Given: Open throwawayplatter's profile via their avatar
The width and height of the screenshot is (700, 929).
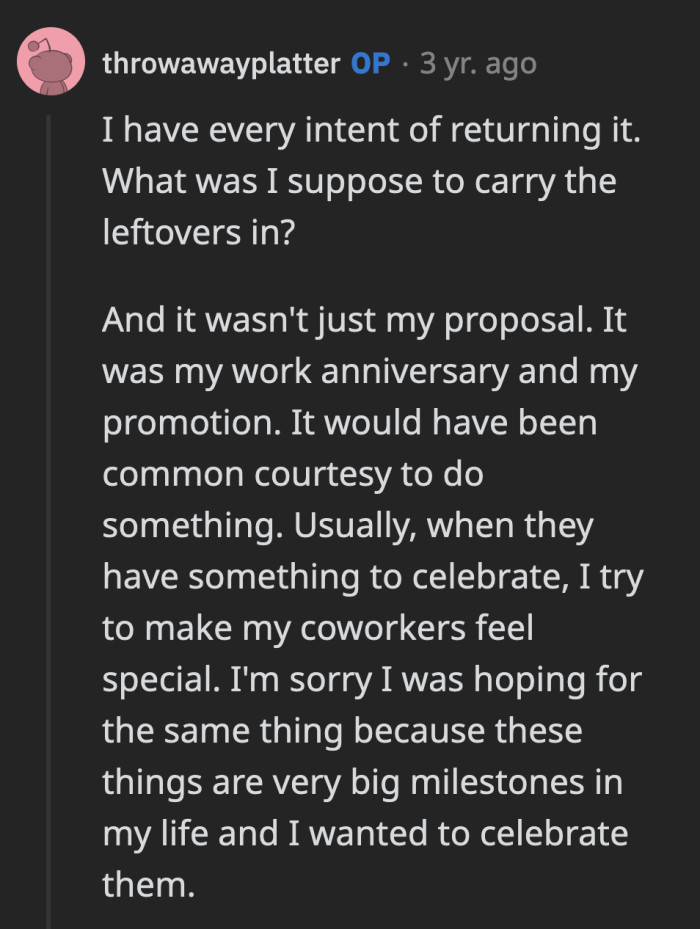Looking at the screenshot, I should pyautogui.click(x=50, y=62).
